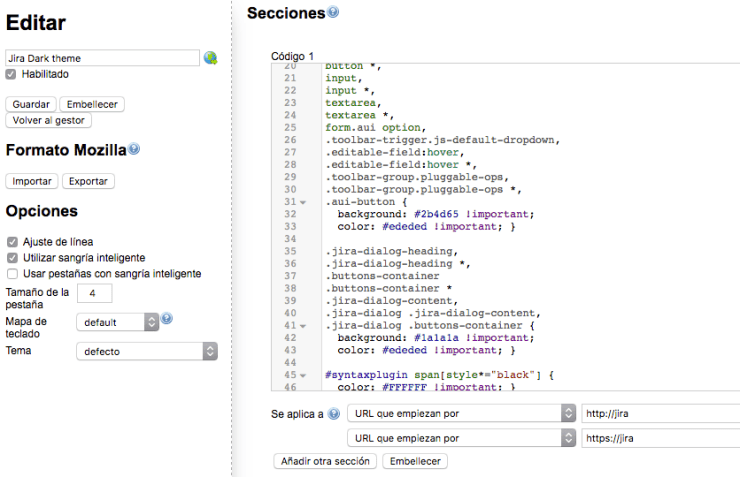Click help icon beside Secciones heading
740x477 pixels.
[333, 13]
